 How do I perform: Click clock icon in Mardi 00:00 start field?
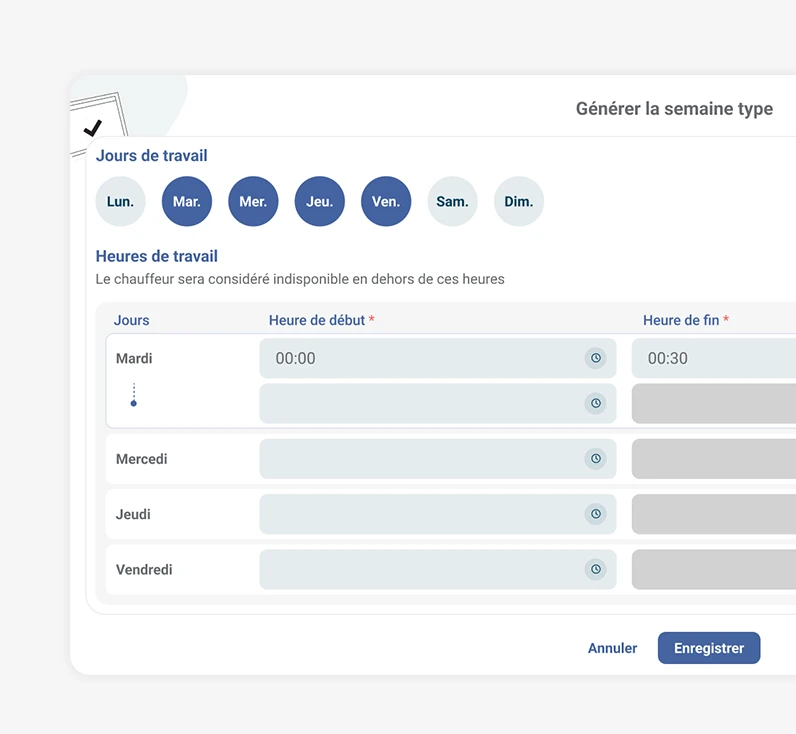click(595, 358)
